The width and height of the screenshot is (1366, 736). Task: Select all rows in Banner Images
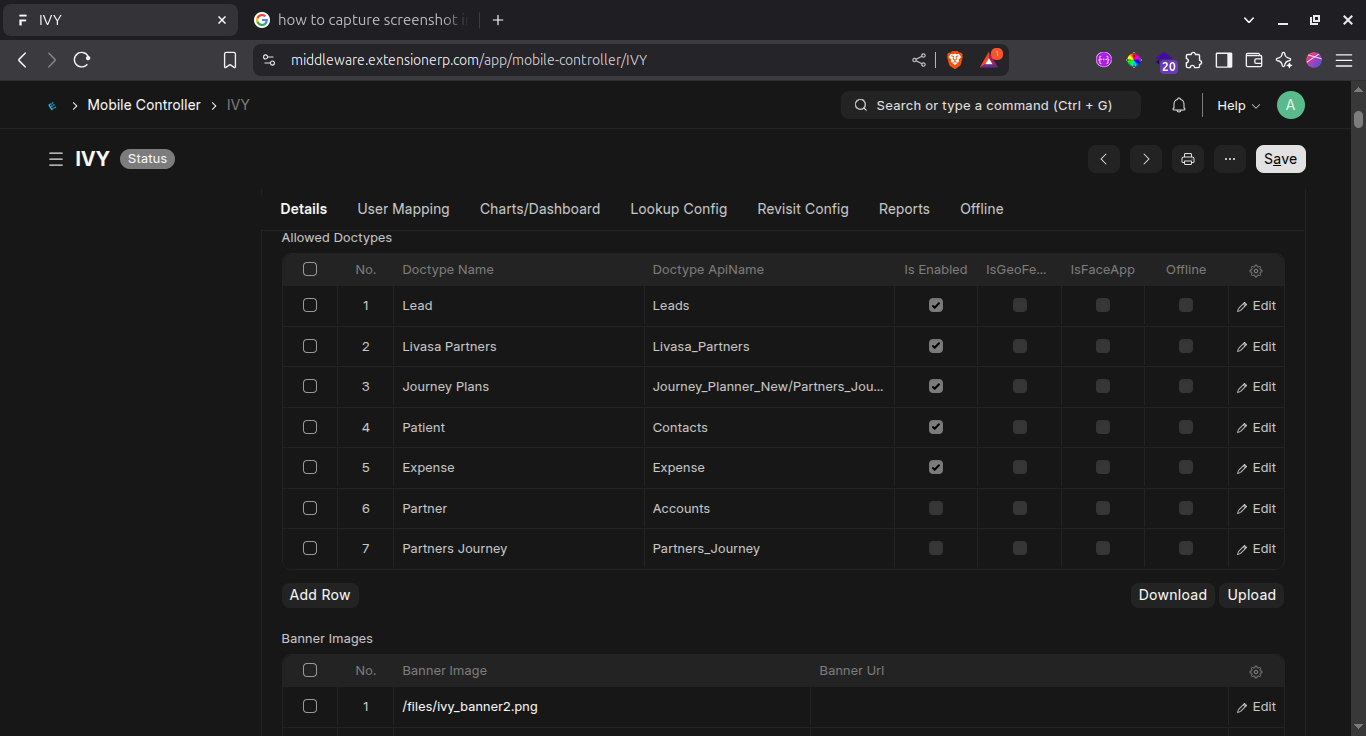310,670
